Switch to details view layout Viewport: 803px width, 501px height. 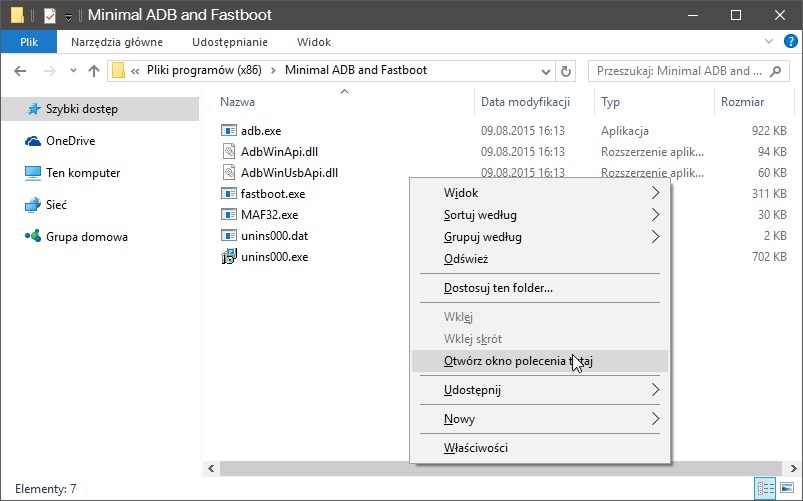(x=766, y=488)
